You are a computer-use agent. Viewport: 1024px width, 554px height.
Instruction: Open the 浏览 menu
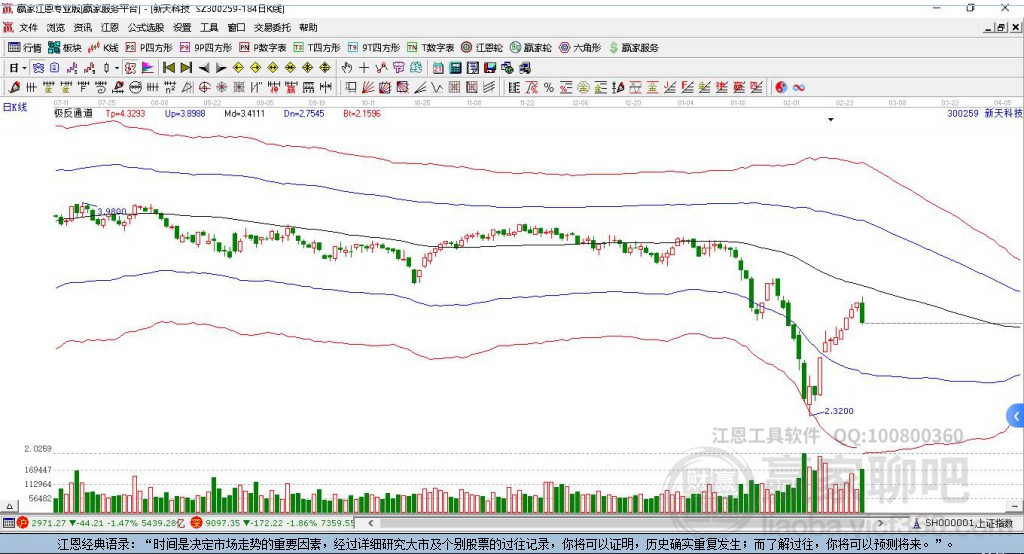[x=56, y=27]
